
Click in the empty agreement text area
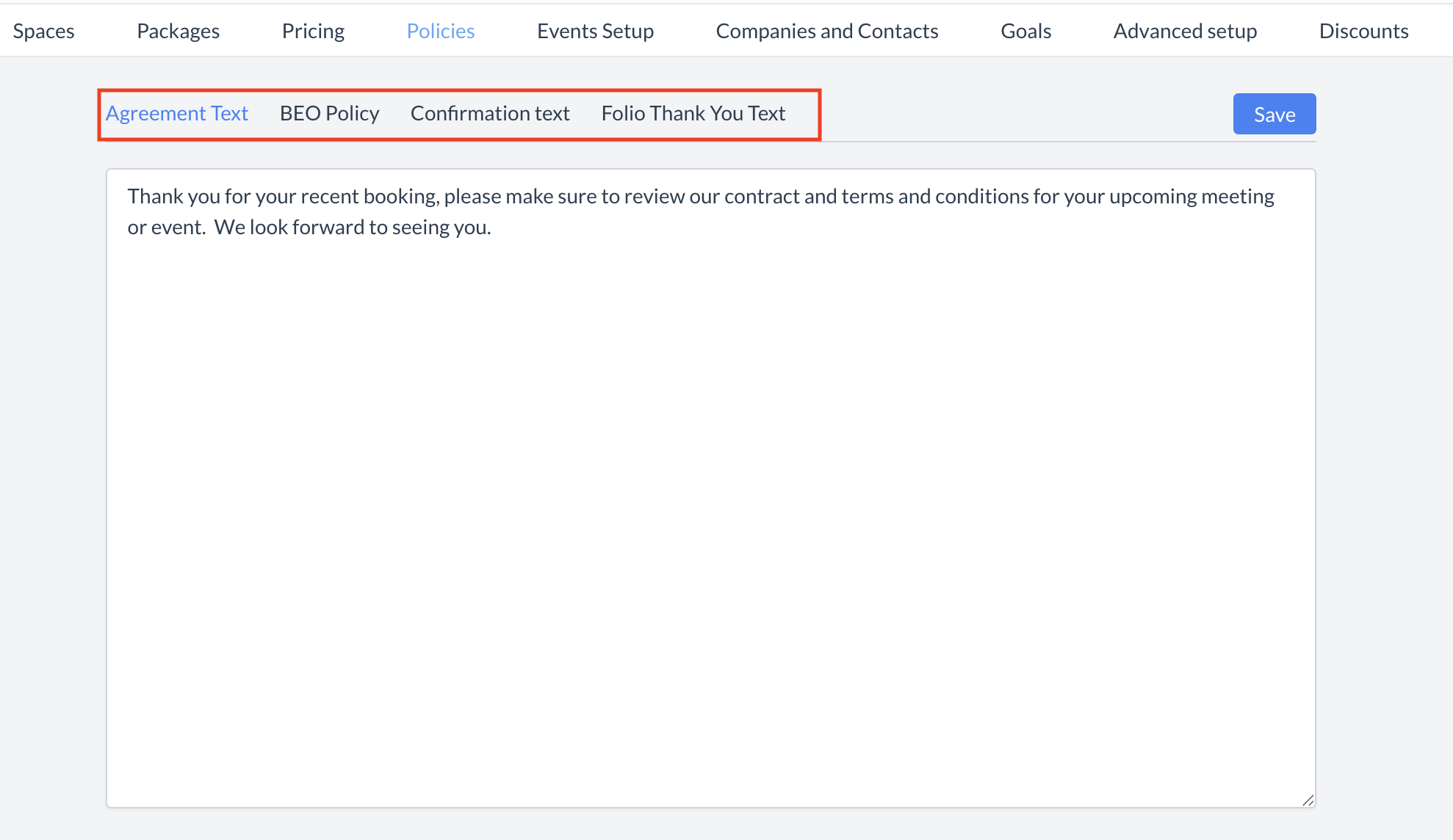(x=710, y=514)
